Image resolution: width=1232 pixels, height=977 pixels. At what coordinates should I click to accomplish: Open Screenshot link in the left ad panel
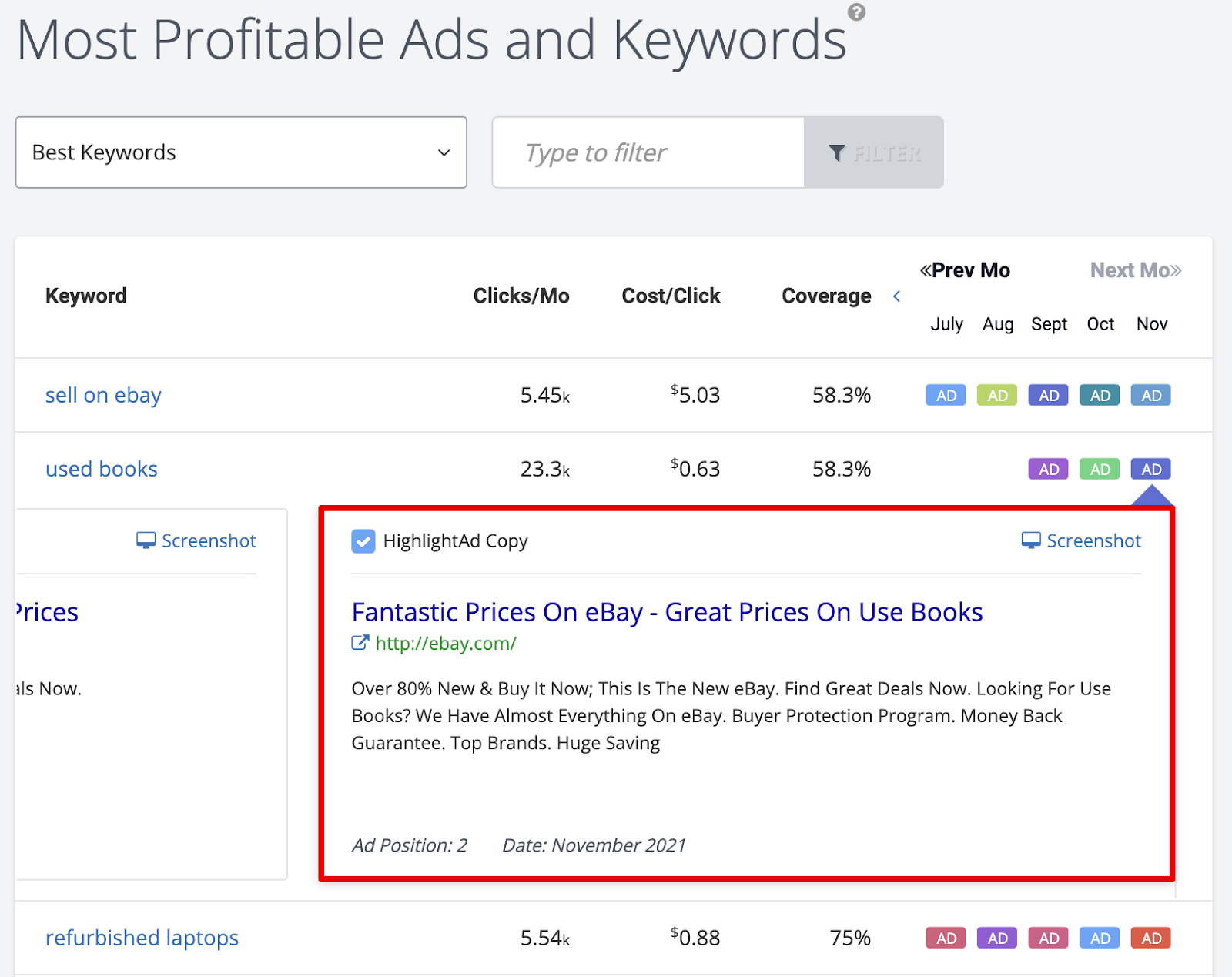tap(196, 541)
